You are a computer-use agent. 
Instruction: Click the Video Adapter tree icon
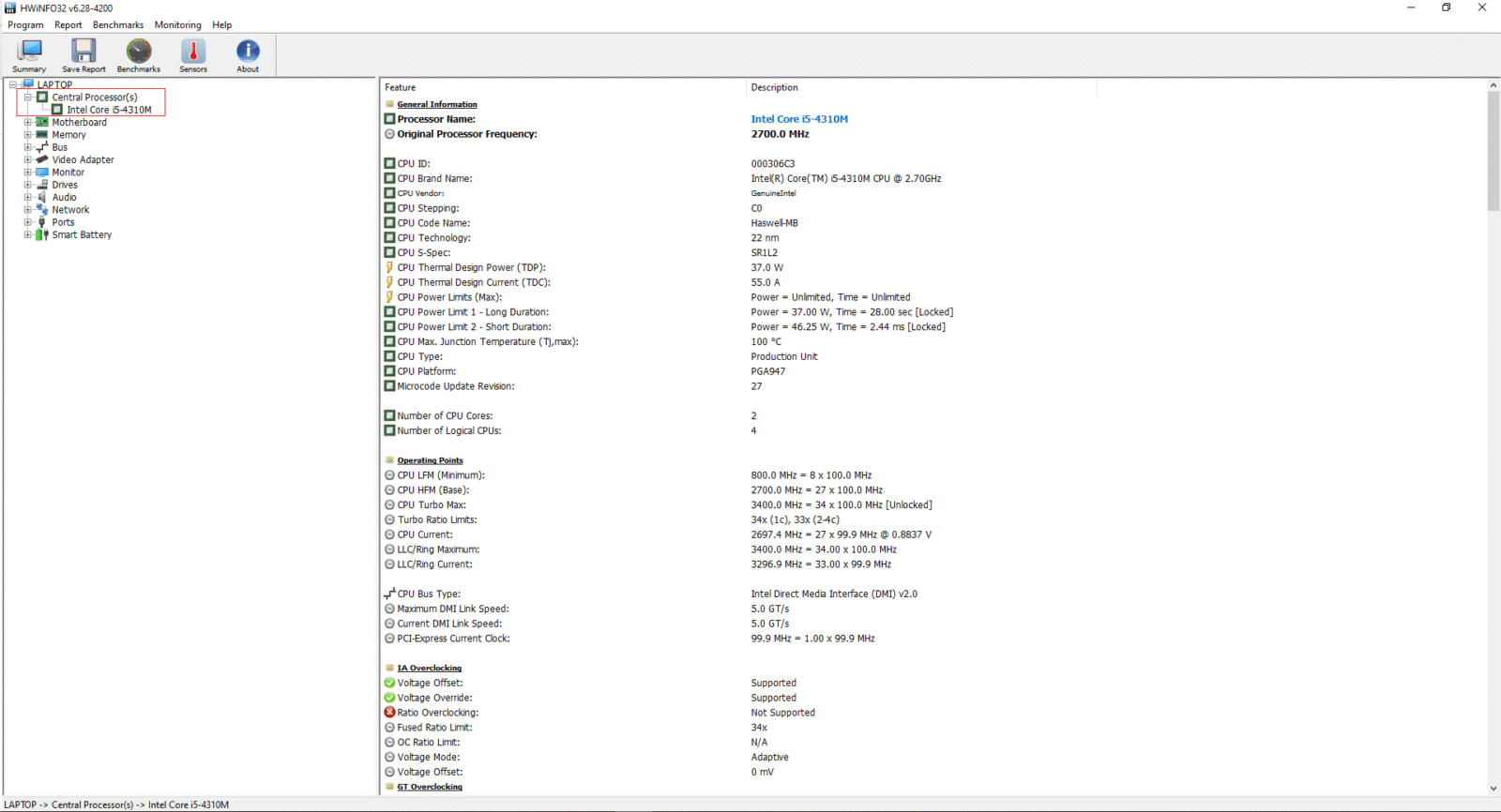[41, 160]
